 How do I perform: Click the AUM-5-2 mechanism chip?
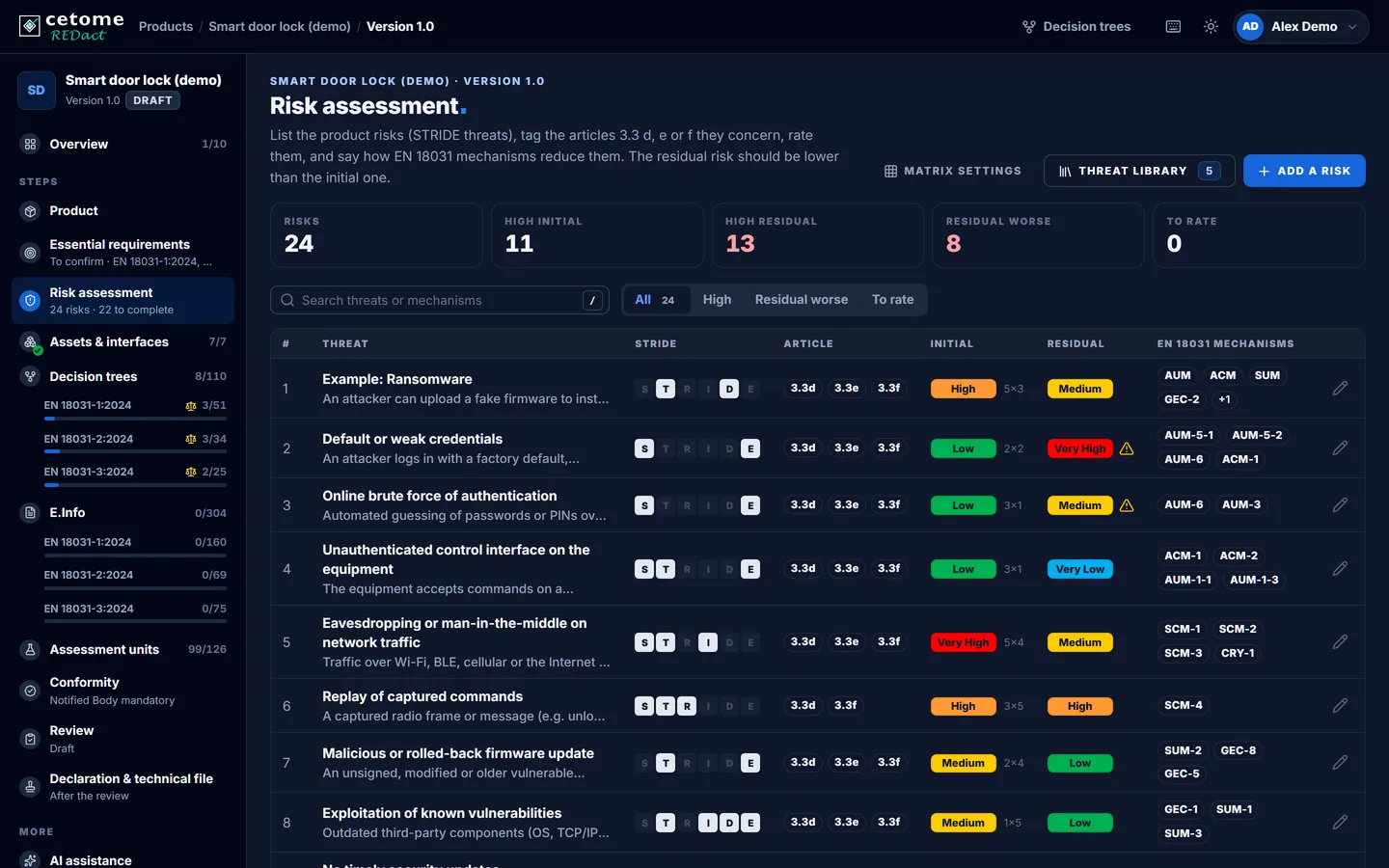pos(1257,435)
